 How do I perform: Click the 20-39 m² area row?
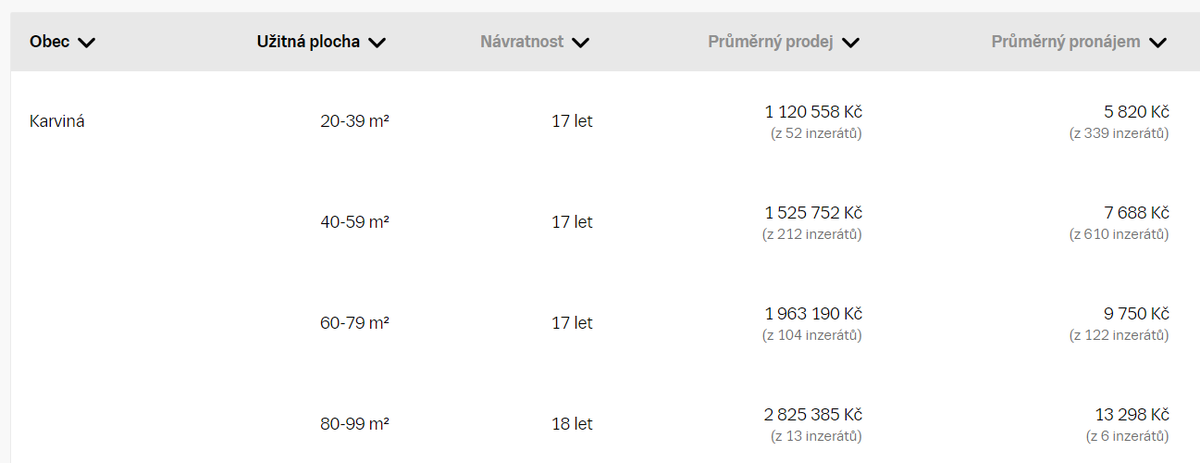coord(354,122)
